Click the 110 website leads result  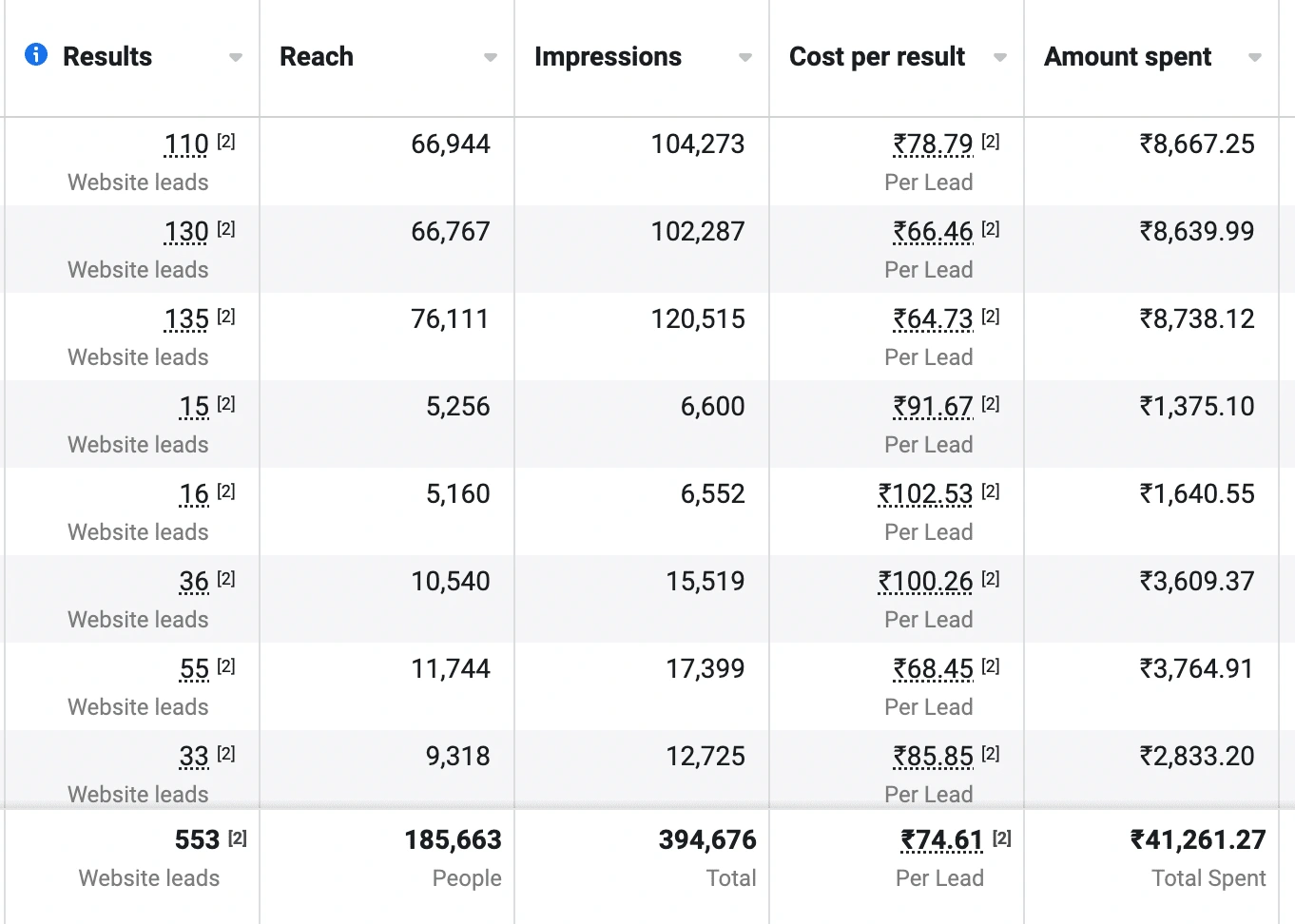(x=186, y=144)
